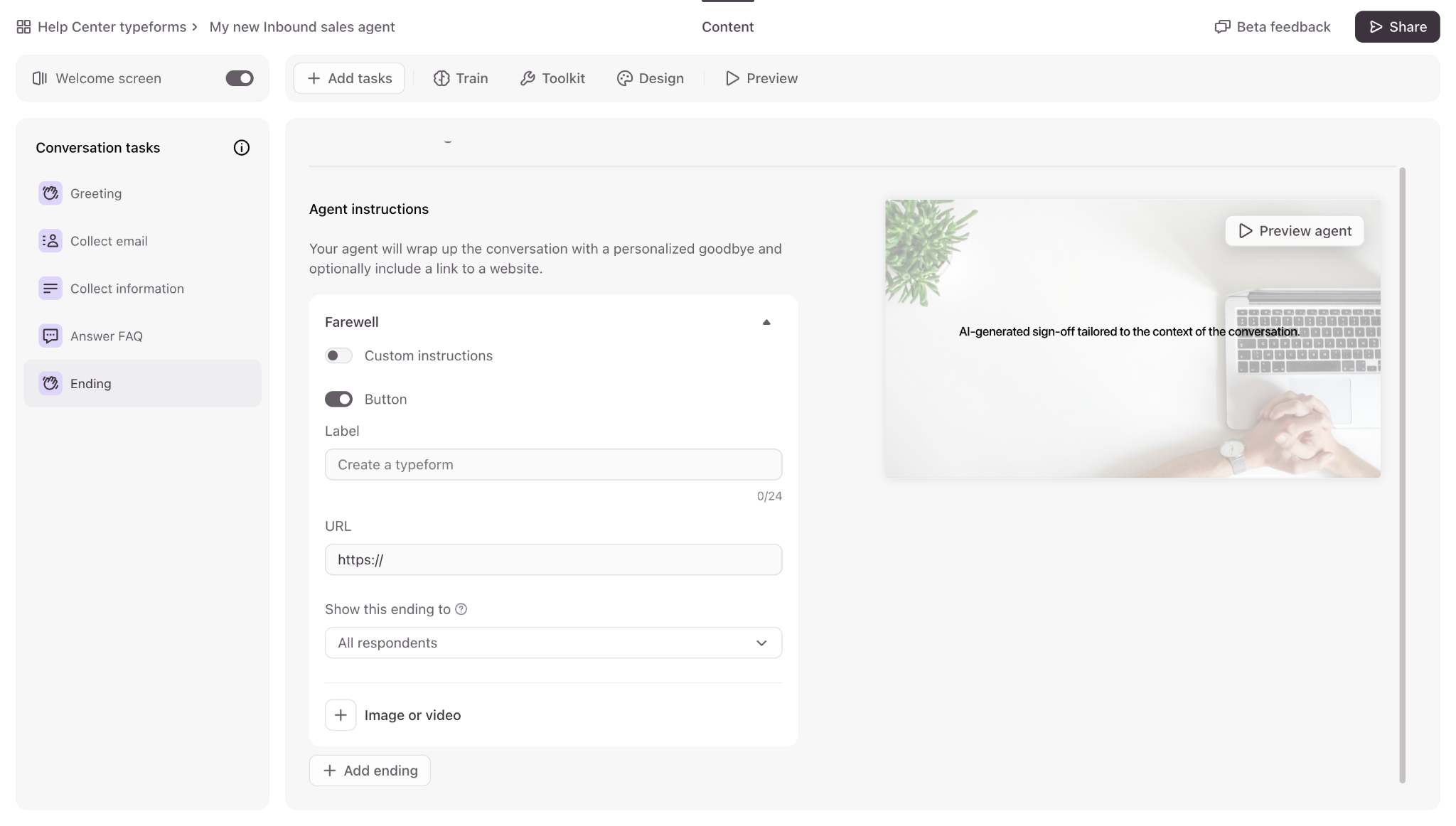
Task: Select the Greeting task icon
Action: (x=50, y=193)
